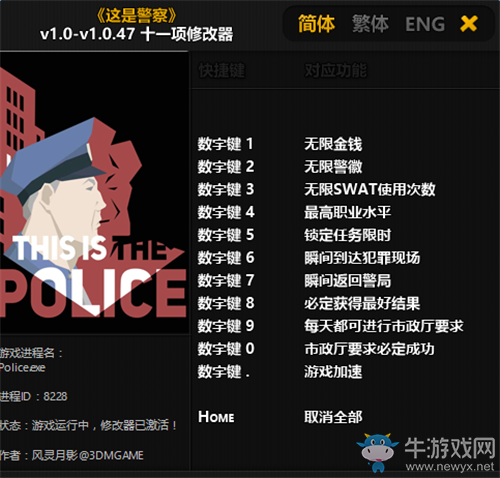Enable 市政厅要求必定成功 option
The height and width of the screenshot is (478, 500).
pyautogui.click(x=369, y=349)
